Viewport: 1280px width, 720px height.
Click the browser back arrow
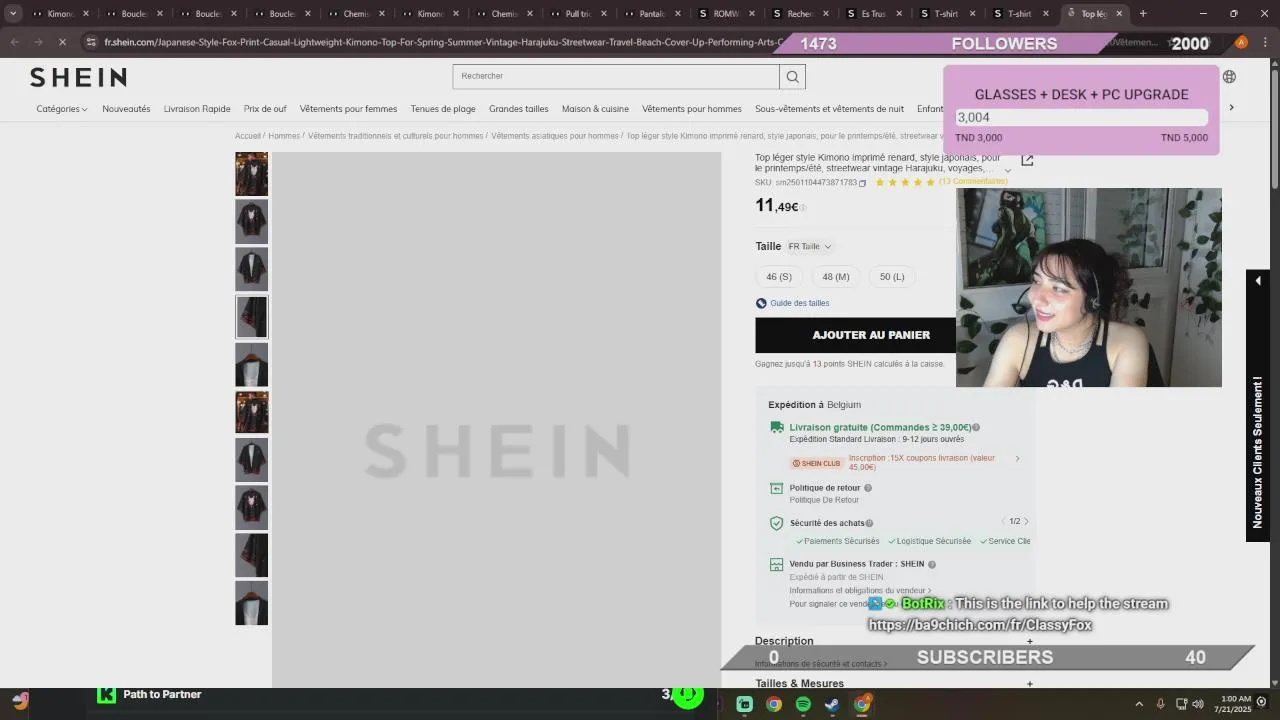click(x=15, y=42)
